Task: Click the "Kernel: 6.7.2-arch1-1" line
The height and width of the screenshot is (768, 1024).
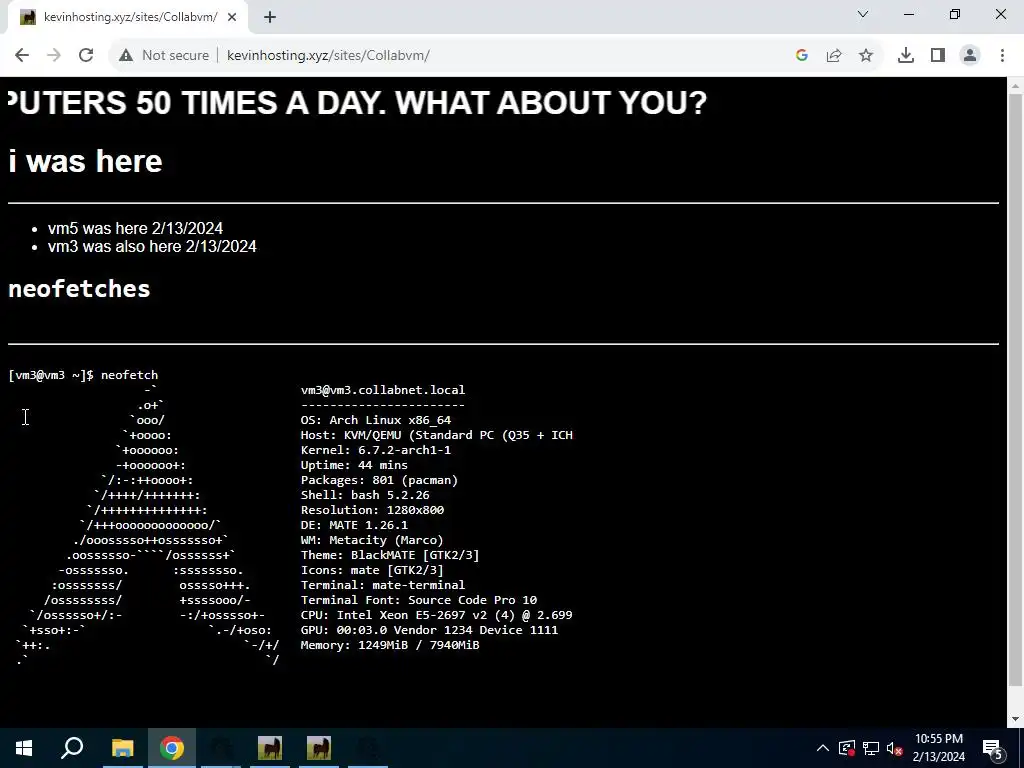Action: point(376,450)
